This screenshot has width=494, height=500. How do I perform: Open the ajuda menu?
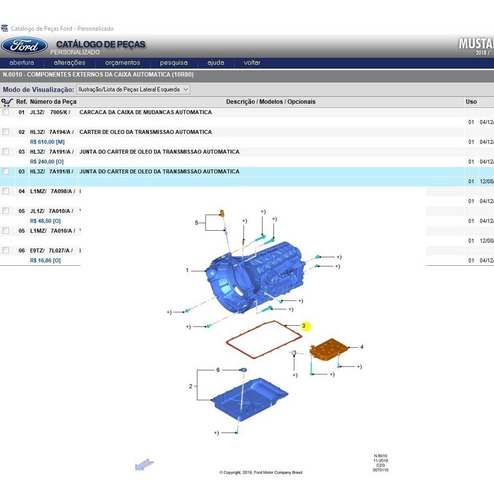click(x=216, y=63)
